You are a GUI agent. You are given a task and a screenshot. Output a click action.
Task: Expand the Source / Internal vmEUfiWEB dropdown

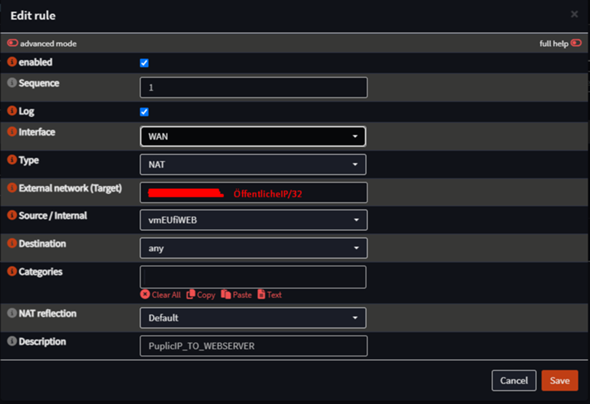coord(254,220)
